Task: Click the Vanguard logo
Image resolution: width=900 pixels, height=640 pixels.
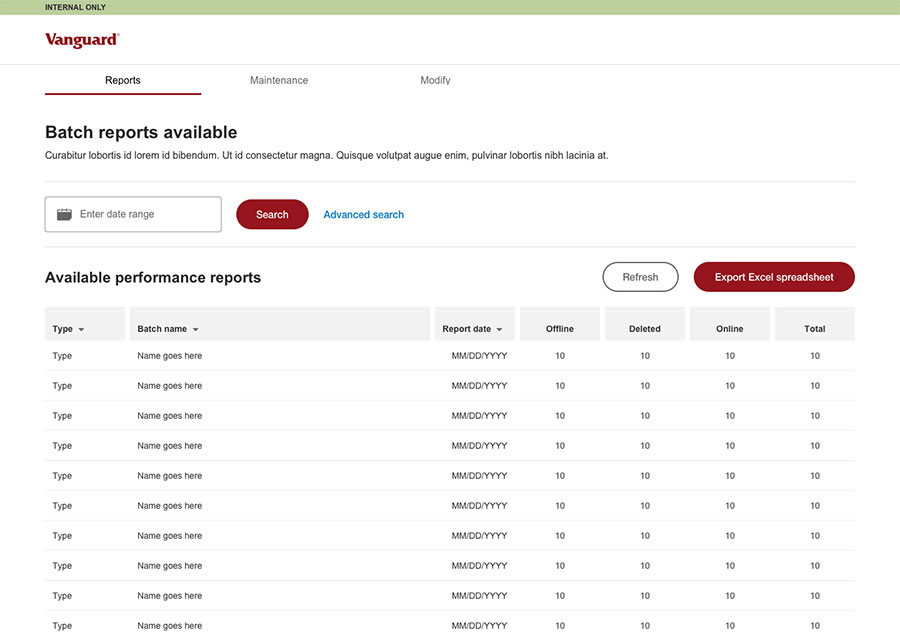Action: point(82,40)
